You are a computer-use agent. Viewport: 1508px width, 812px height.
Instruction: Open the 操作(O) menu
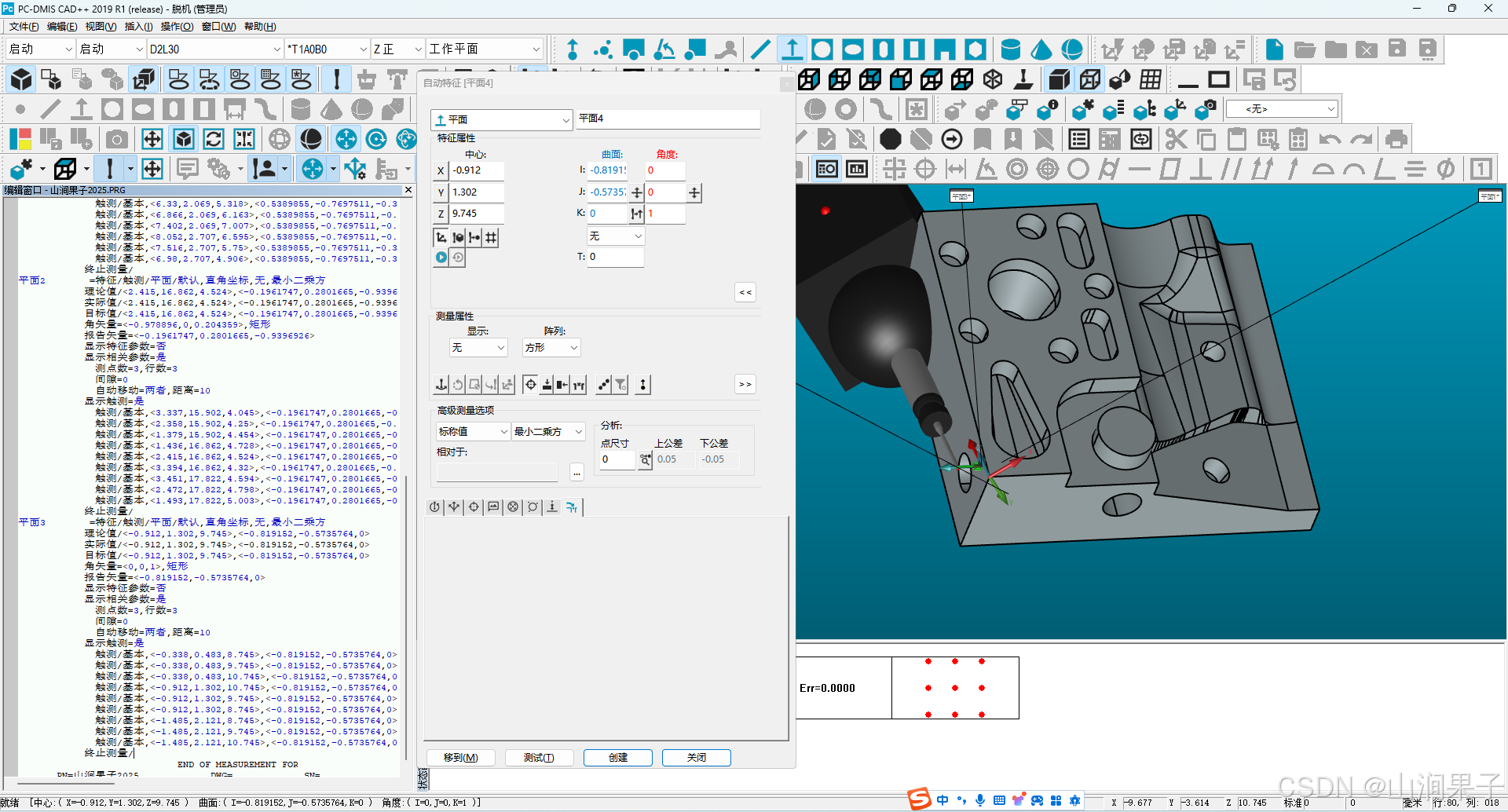177,27
